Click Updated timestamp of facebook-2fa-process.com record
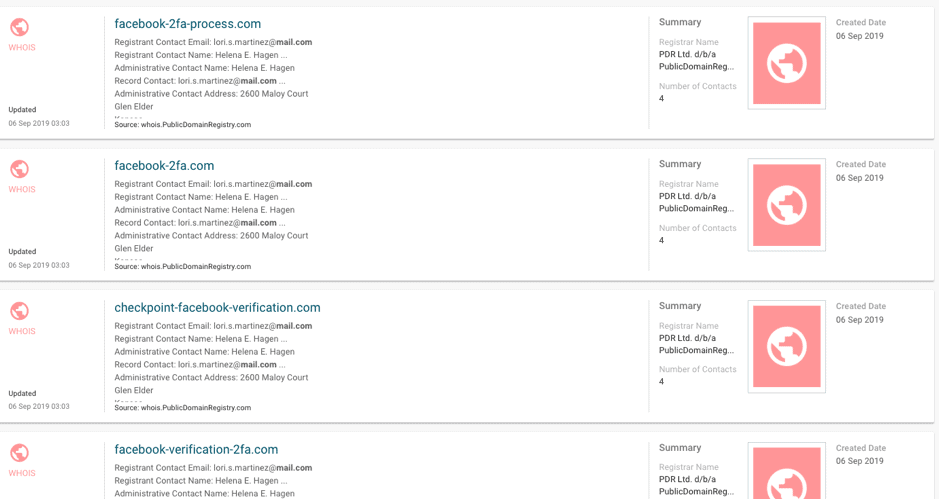Image resolution: width=939 pixels, height=499 pixels. 39,123
